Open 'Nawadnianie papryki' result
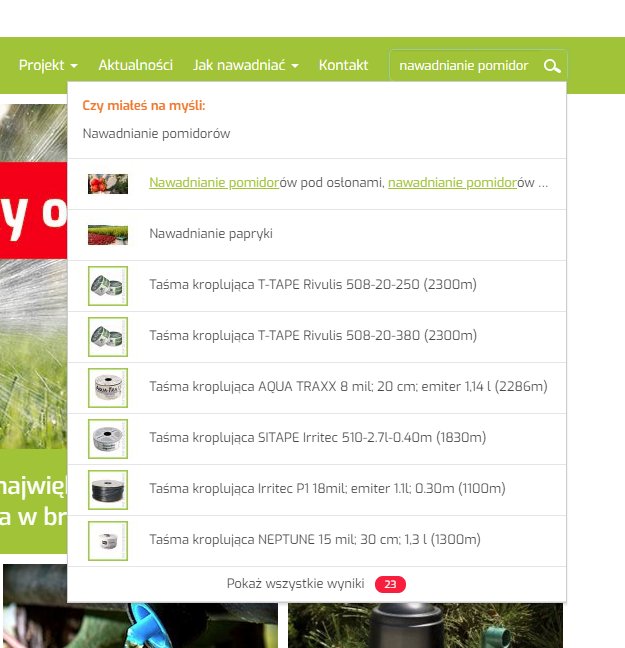 317,235
